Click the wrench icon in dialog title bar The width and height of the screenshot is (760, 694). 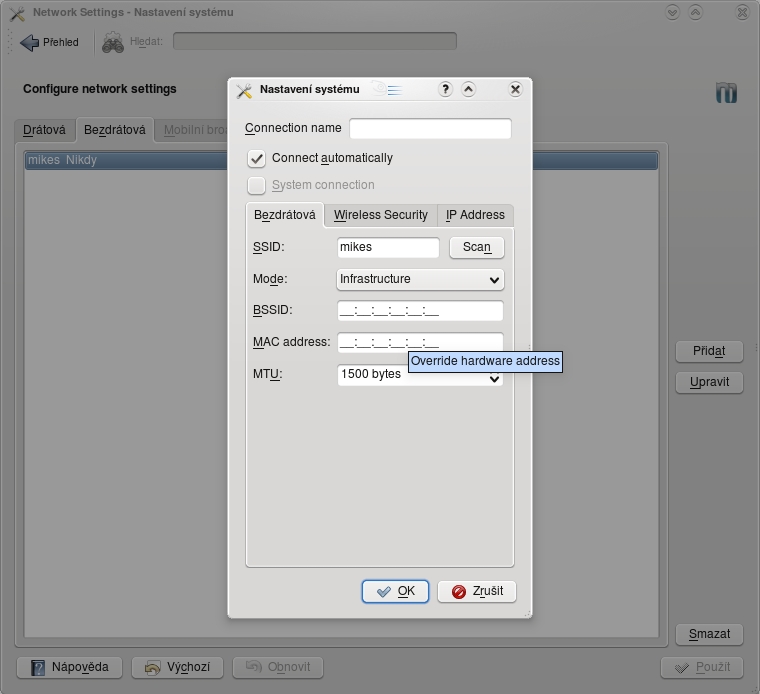coord(244,90)
